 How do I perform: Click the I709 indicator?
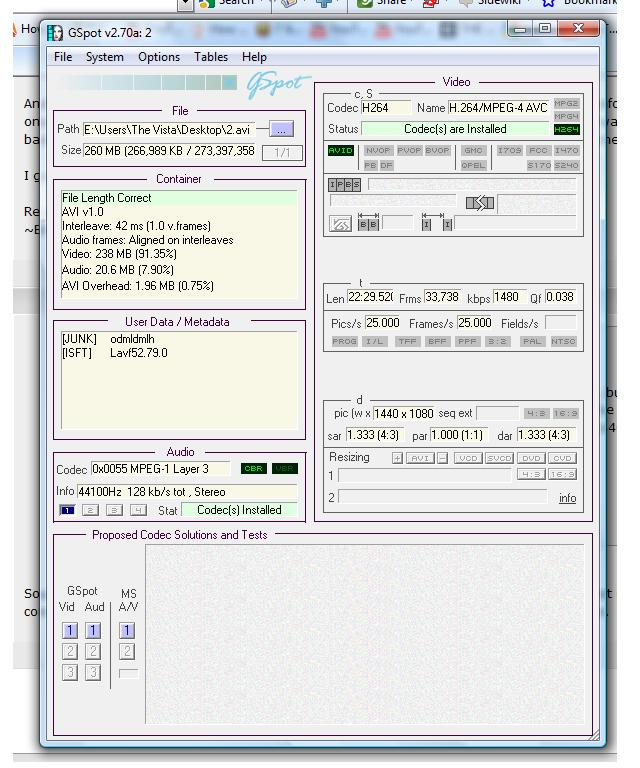(509, 150)
